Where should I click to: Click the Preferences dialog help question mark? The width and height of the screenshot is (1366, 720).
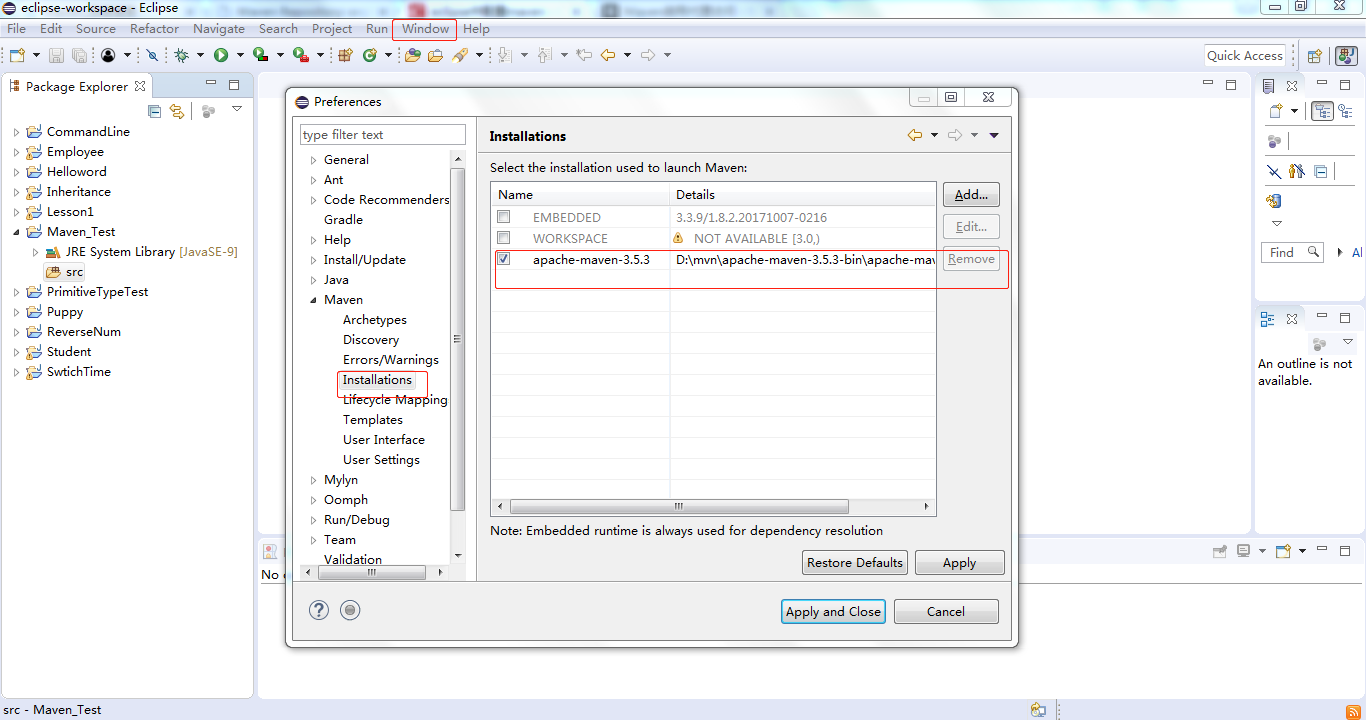pyautogui.click(x=319, y=610)
